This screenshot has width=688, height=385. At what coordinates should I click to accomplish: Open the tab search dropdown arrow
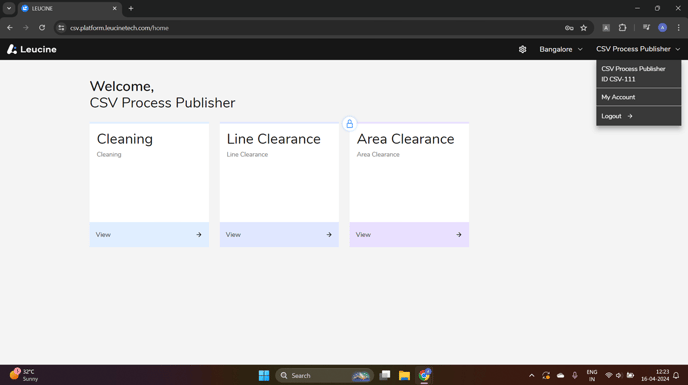(x=9, y=8)
